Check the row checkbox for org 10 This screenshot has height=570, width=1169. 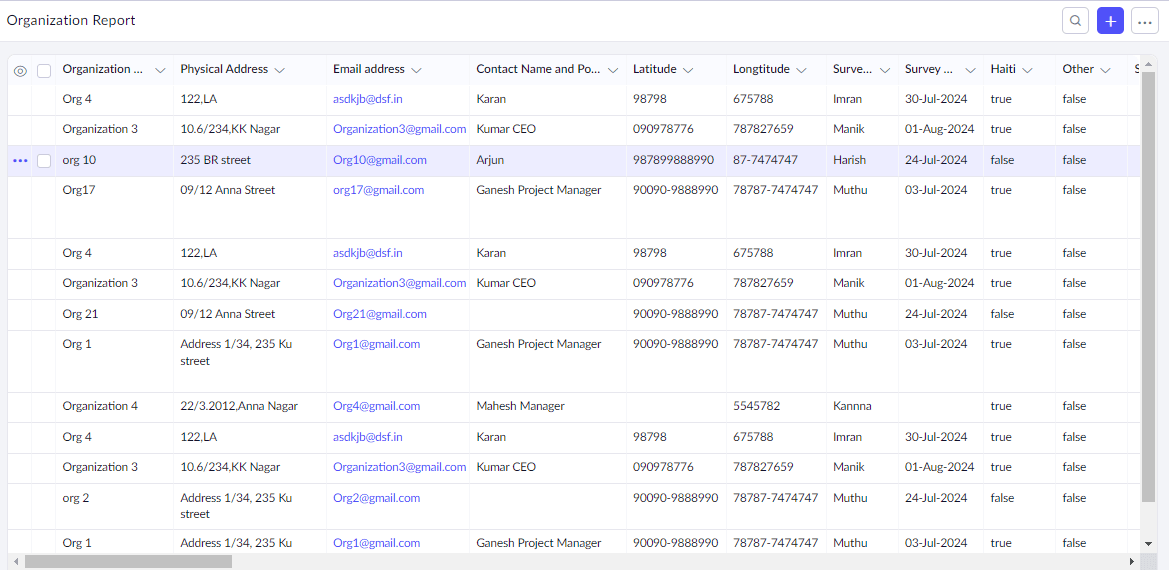(x=44, y=161)
